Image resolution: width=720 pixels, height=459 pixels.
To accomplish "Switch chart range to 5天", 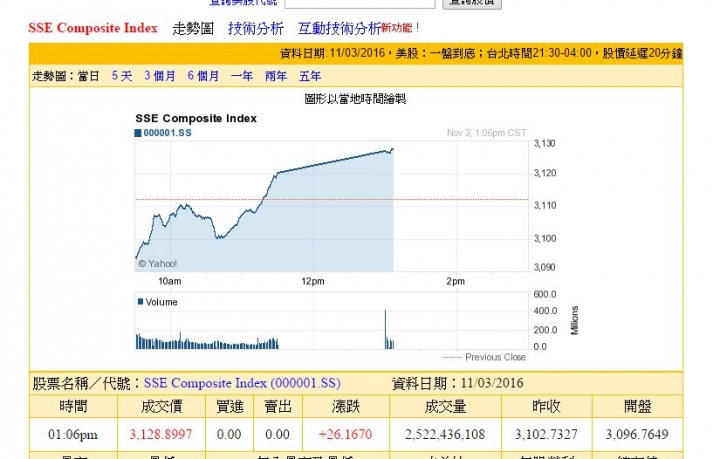I will point(122,76).
